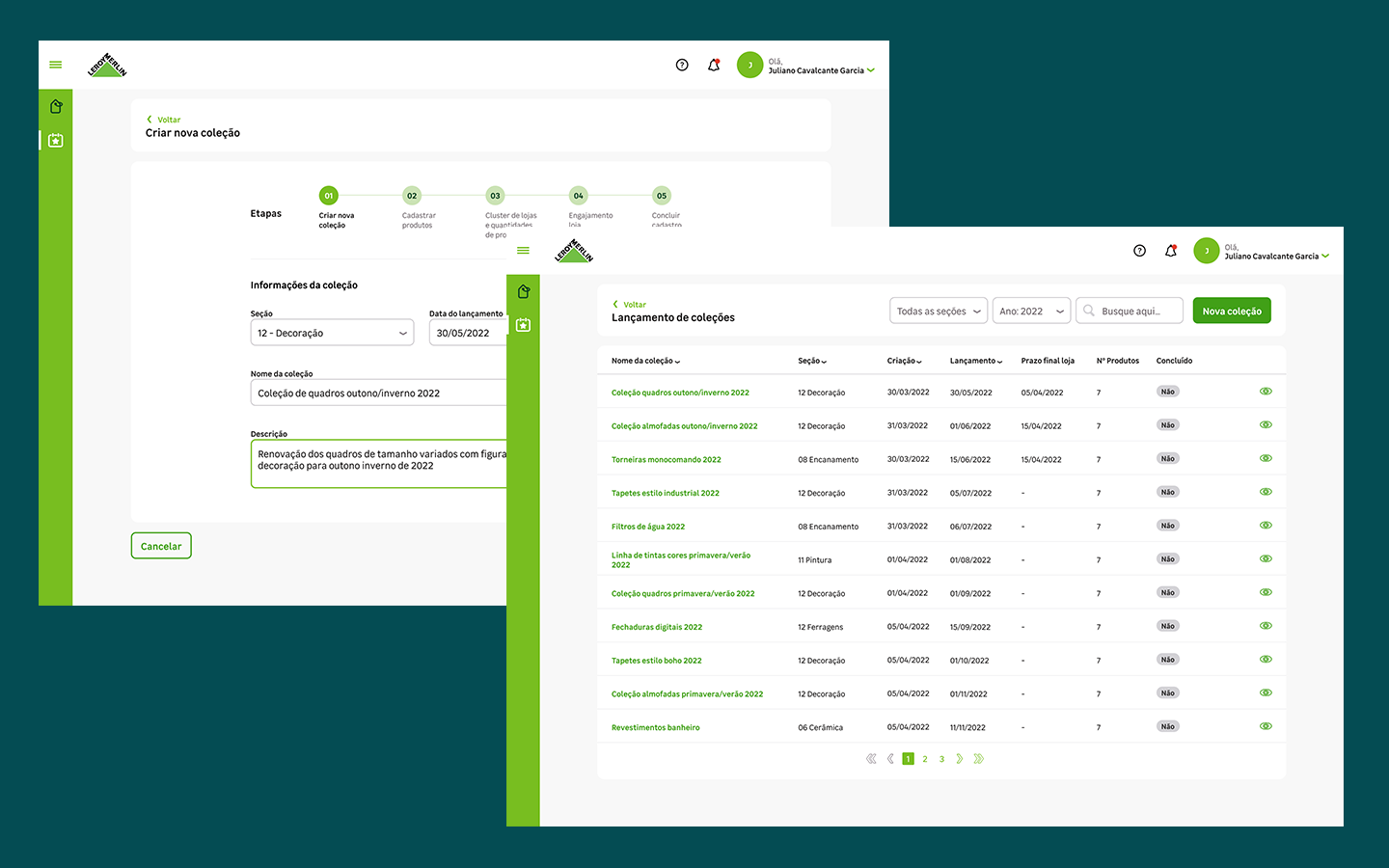Open calendar star sidebar icon in front window
Screen dimensions: 1389x868
[x=523, y=325]
